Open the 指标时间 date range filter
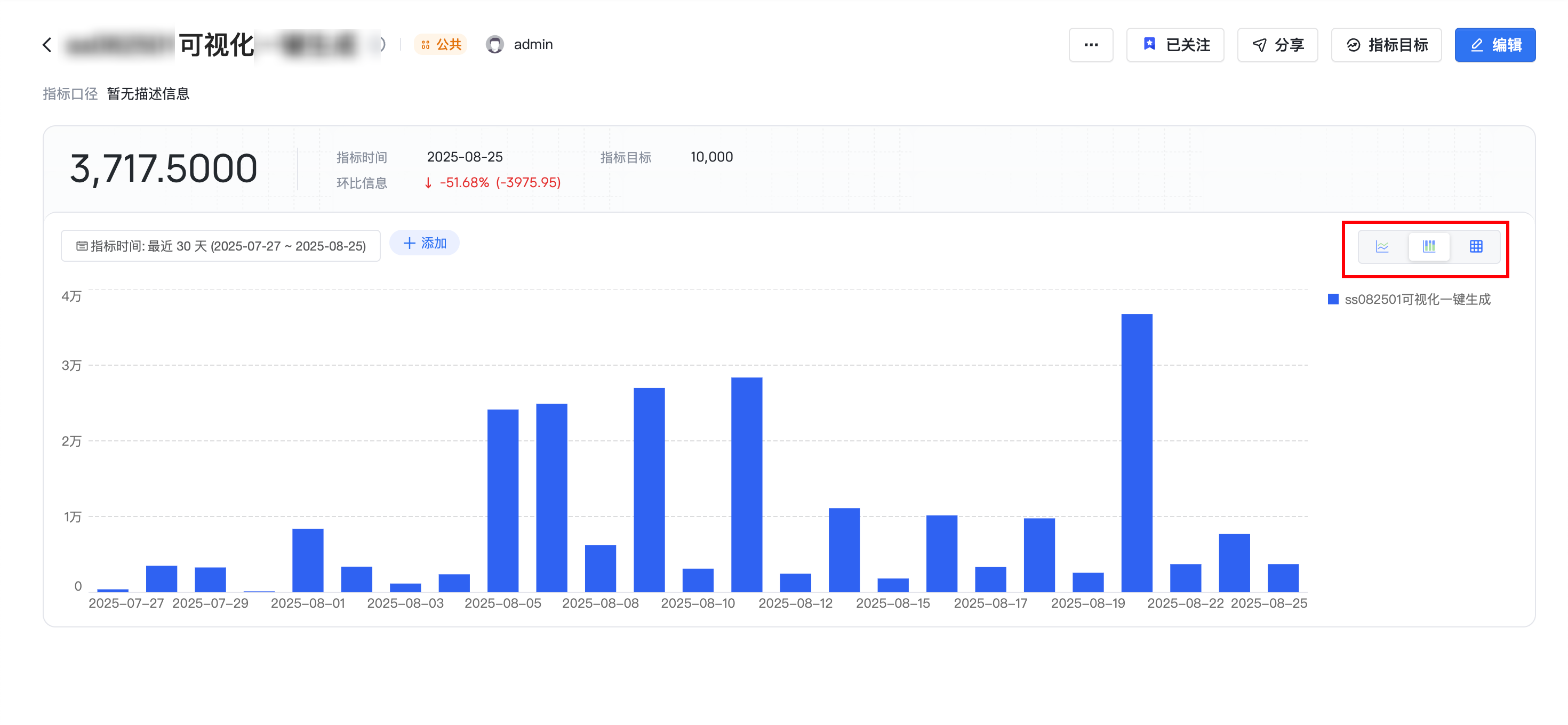The height and width of the screenshot is (725, 1568). [220, 246]
